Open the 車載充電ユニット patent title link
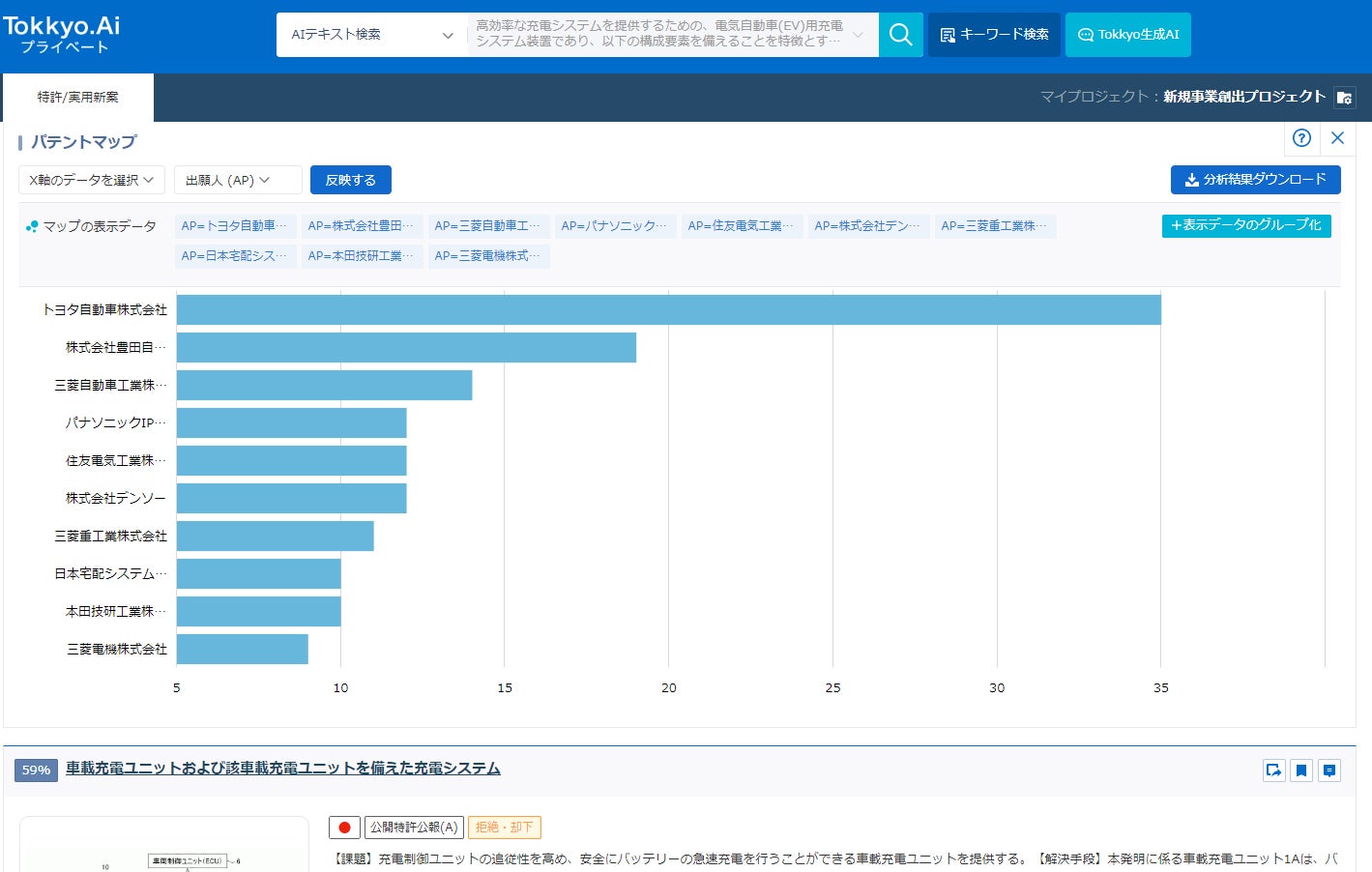Image resolution: width=1372 pixels, height=872 pixels. [282, 769]
